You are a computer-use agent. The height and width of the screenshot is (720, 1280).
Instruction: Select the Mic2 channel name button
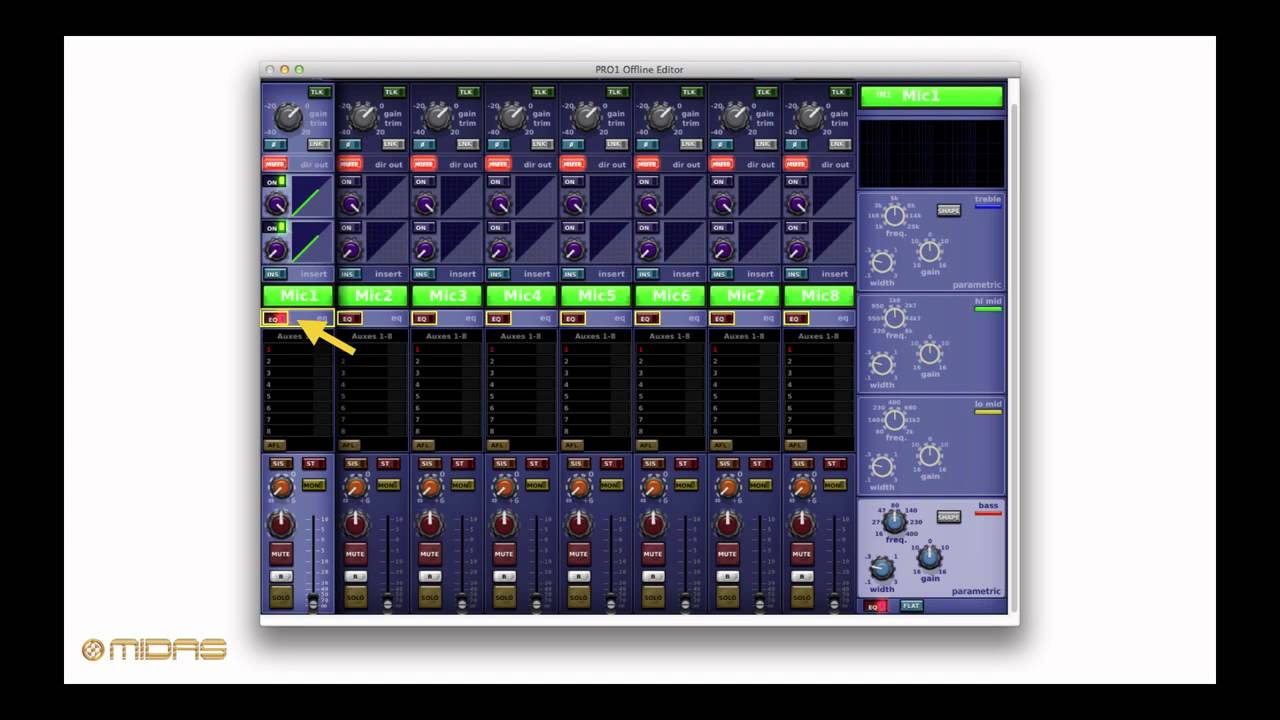click(373, 296)
